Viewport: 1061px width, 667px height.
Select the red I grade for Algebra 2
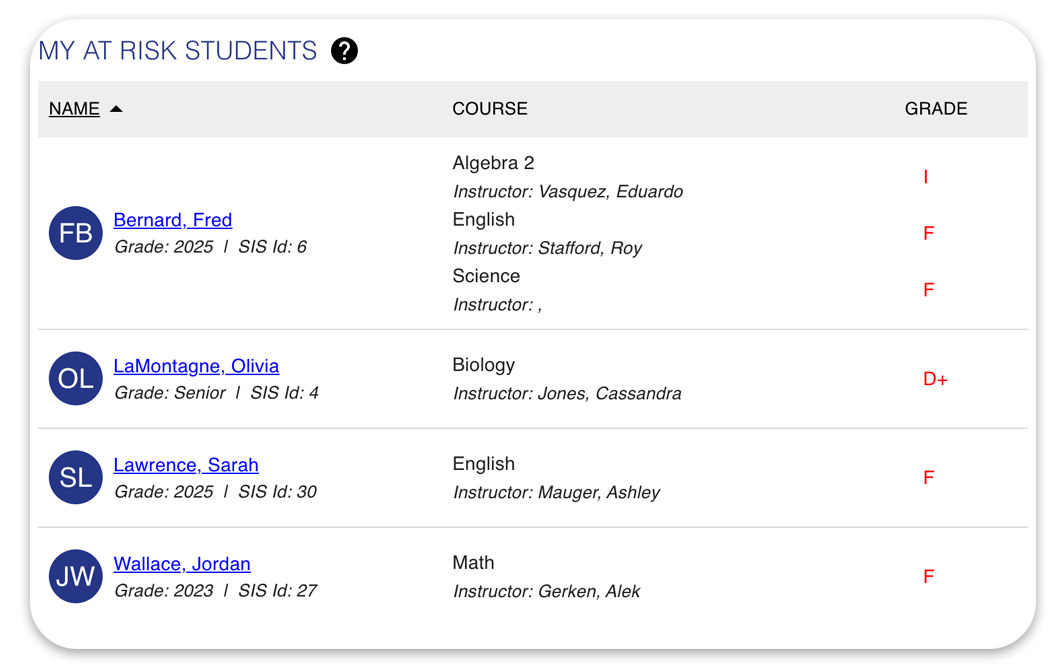(925, 176)
